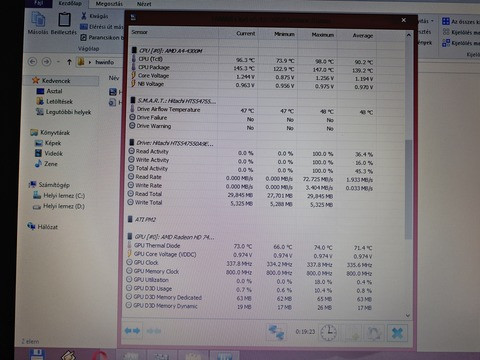
Task: Click the scroll-up arrow of sensor list
Action: (x=409, y=35)
